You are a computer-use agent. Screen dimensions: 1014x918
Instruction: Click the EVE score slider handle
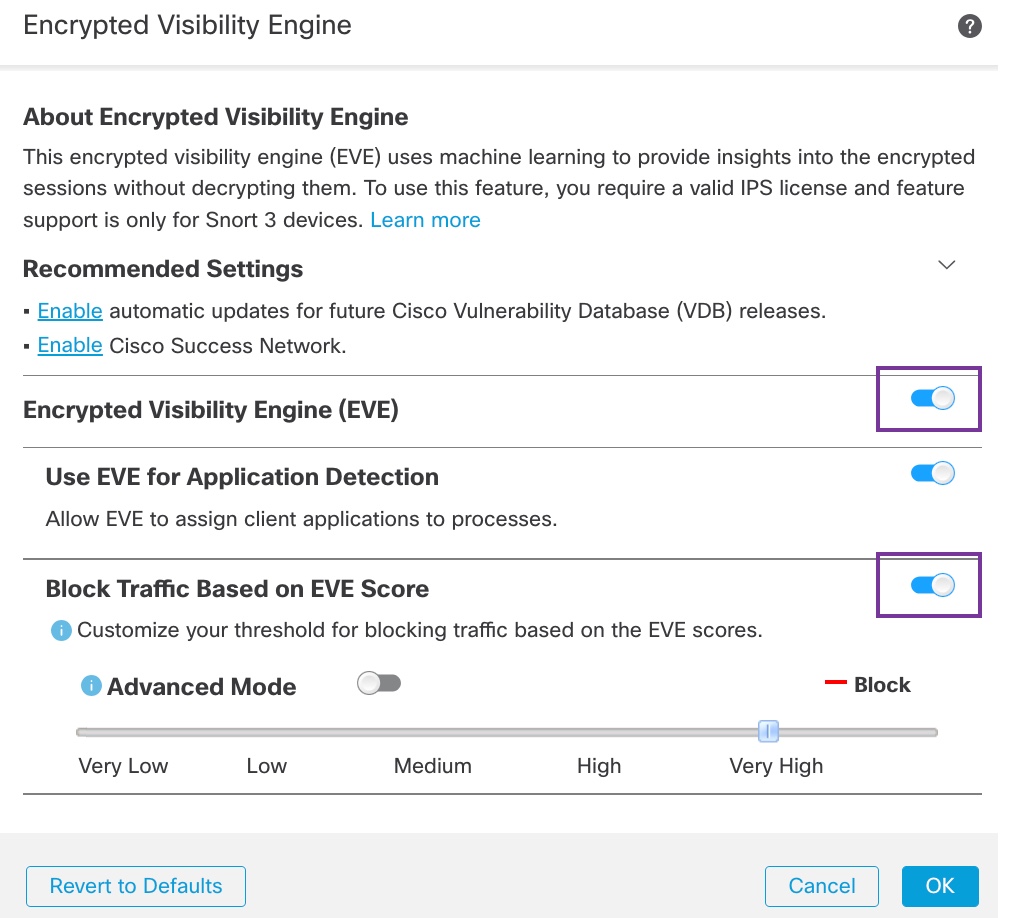[768, 732]
